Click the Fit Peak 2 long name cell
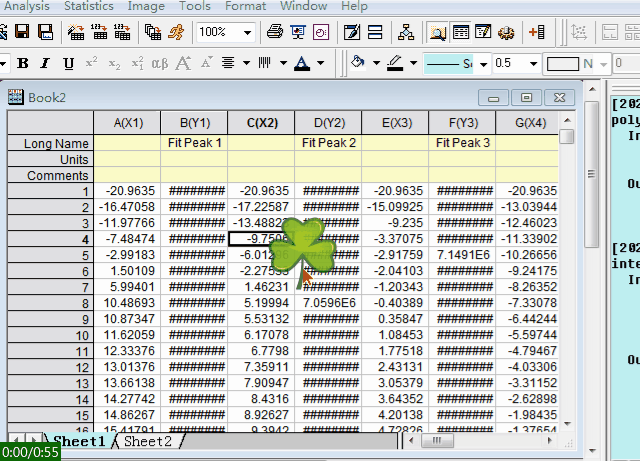The width and height of the screenshot is (640, 461). [328, 144]
